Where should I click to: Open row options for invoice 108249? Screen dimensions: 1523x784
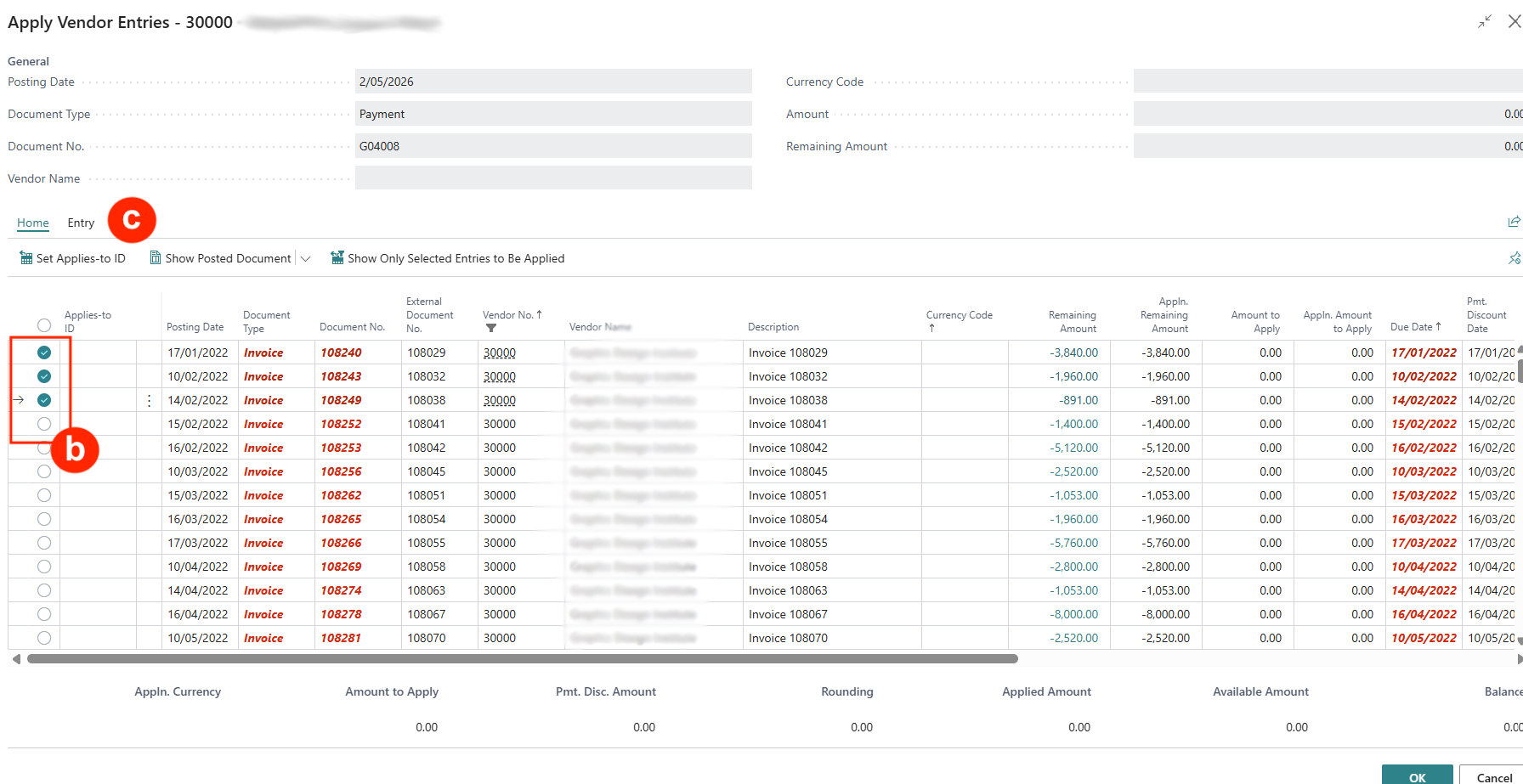[150, 400]
